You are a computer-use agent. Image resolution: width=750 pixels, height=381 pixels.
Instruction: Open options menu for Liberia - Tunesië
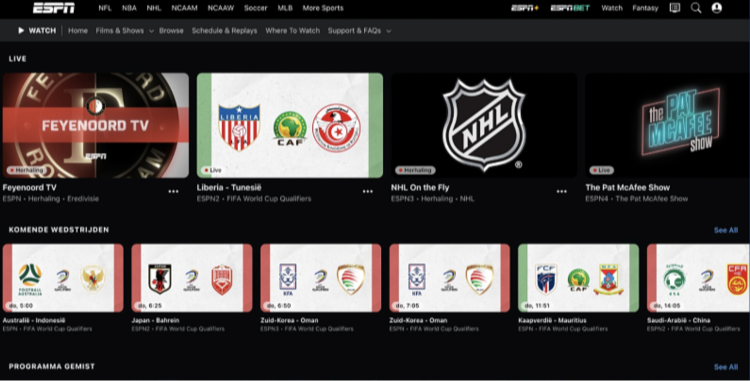coord(367,191)
